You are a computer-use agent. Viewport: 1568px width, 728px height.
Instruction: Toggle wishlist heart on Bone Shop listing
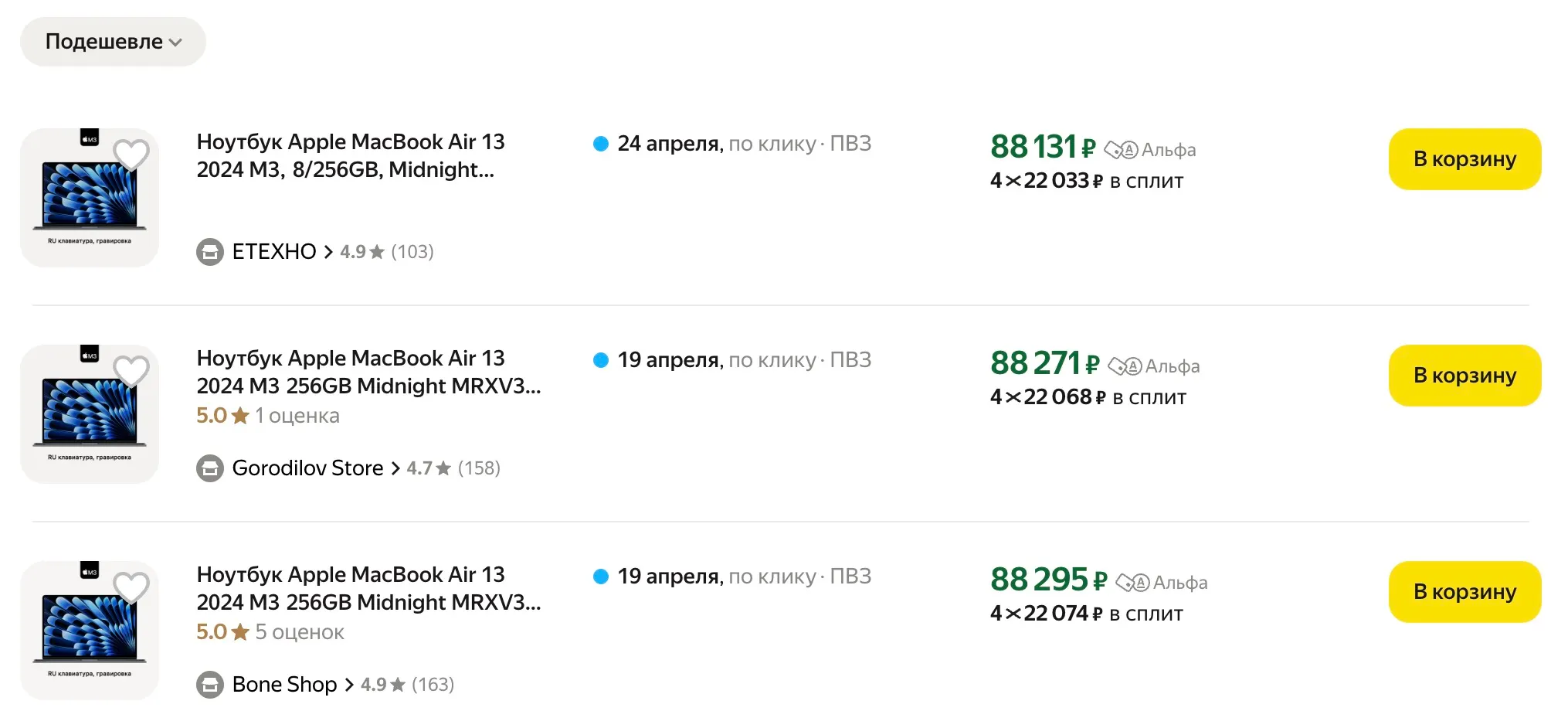(131, 587)
